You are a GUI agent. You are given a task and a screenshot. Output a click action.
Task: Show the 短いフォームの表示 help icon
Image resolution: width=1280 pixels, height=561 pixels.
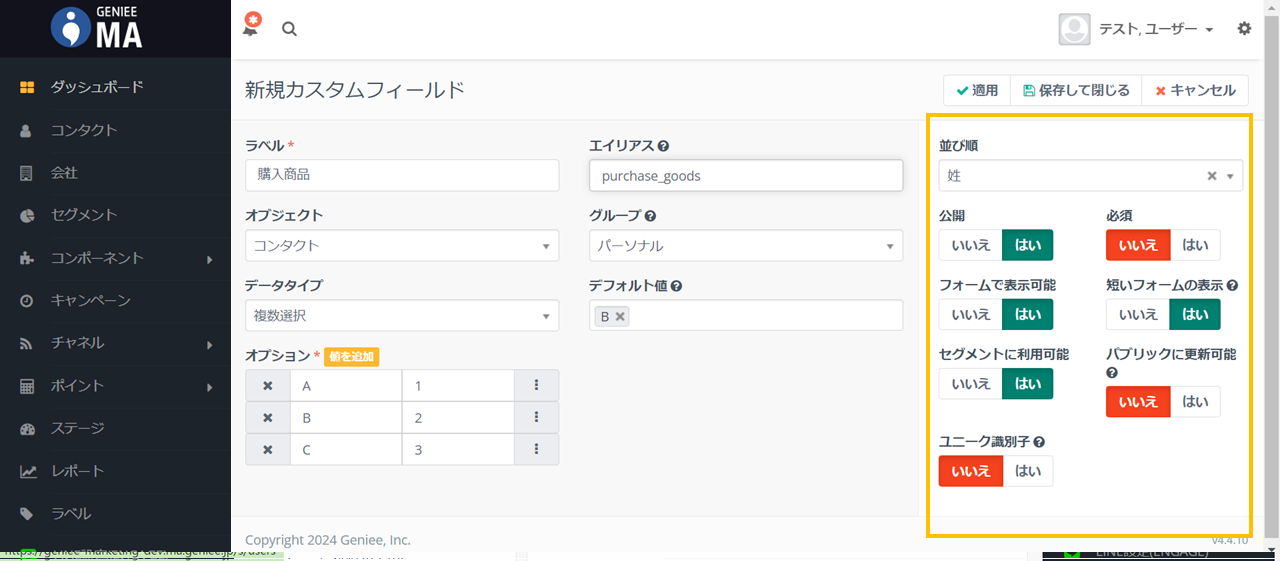(x=1232, y=285)
